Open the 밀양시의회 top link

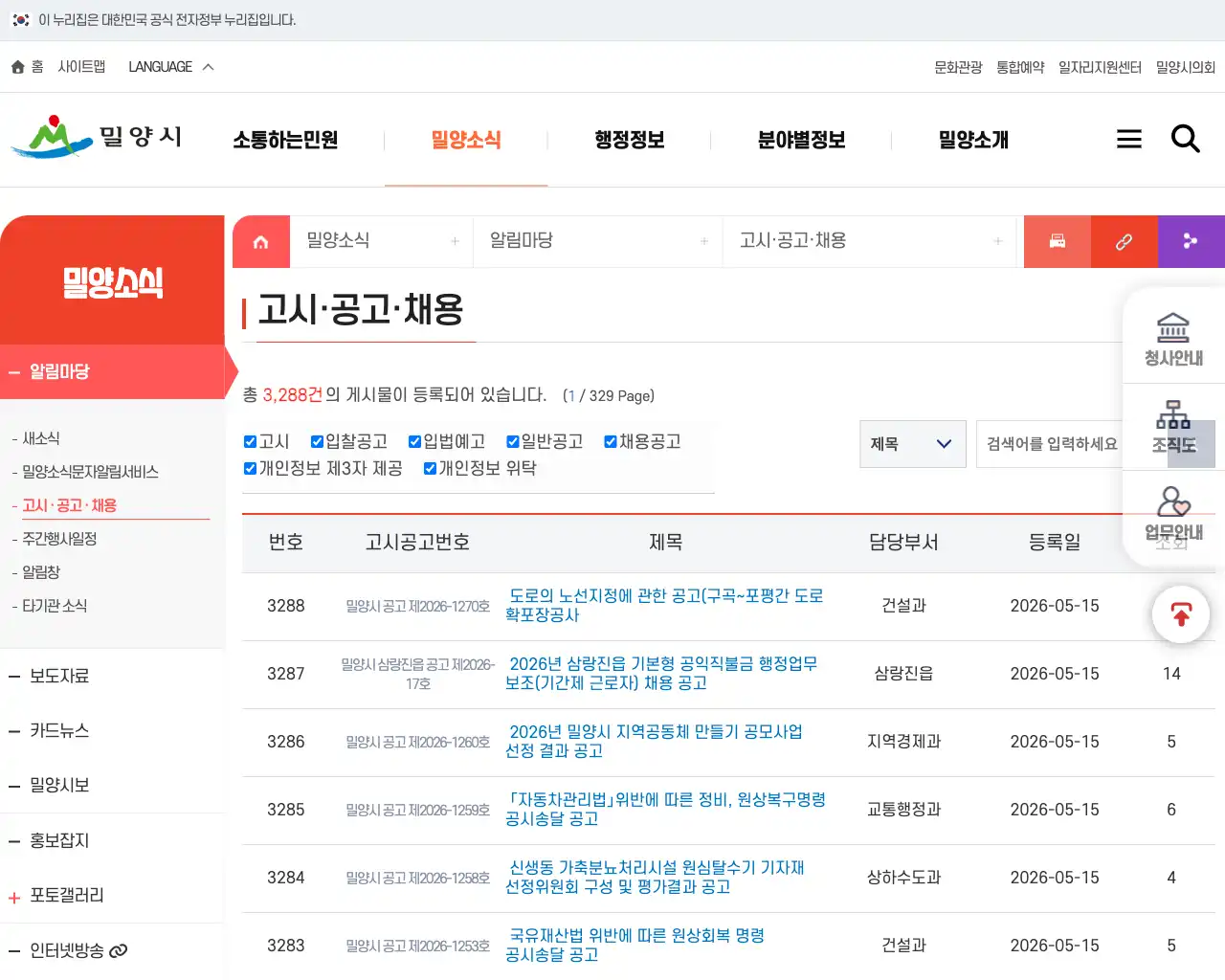point(1186,67)
